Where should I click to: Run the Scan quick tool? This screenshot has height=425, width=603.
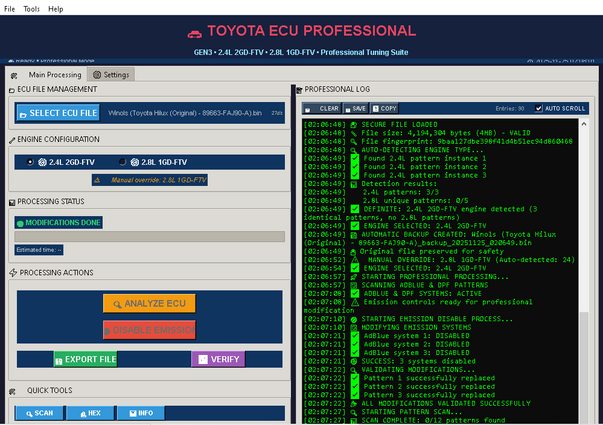pos(39,413)
